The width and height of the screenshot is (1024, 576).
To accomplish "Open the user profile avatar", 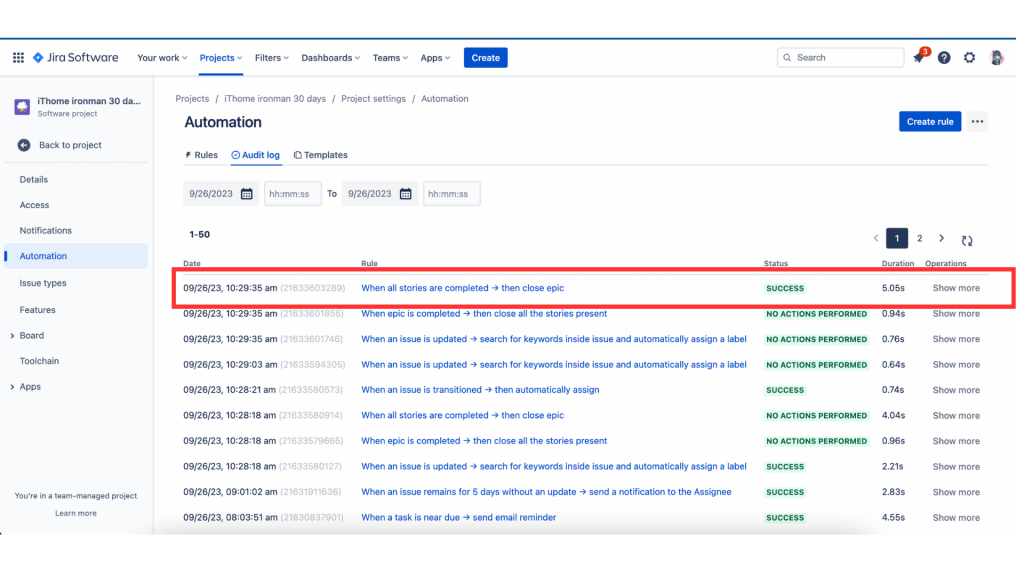I will point(997,57).
